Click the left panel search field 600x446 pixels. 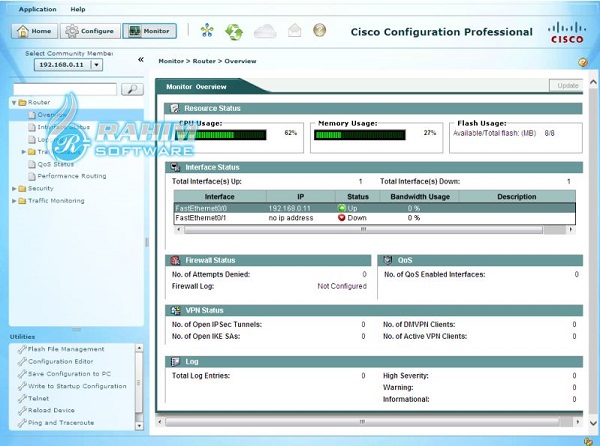coord(65,89)
